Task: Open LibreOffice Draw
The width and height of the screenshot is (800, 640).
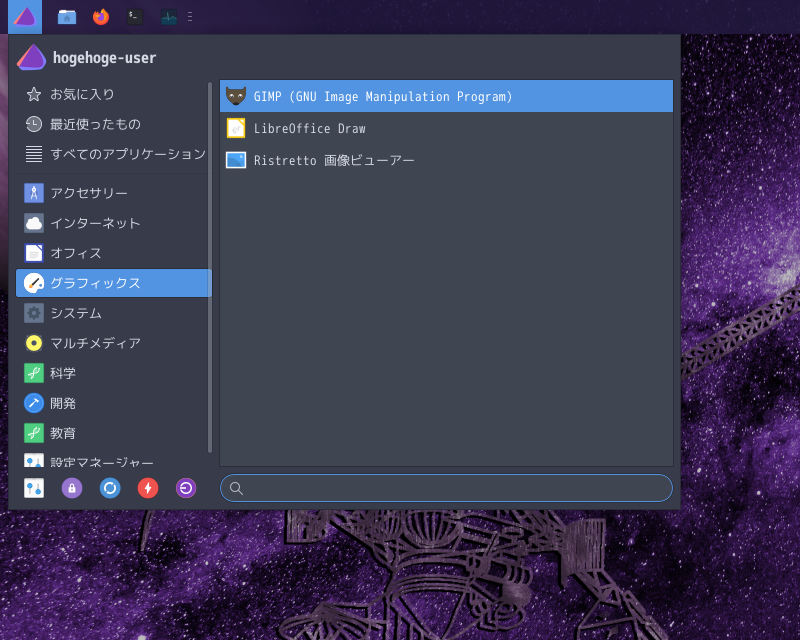Action: 446,128
